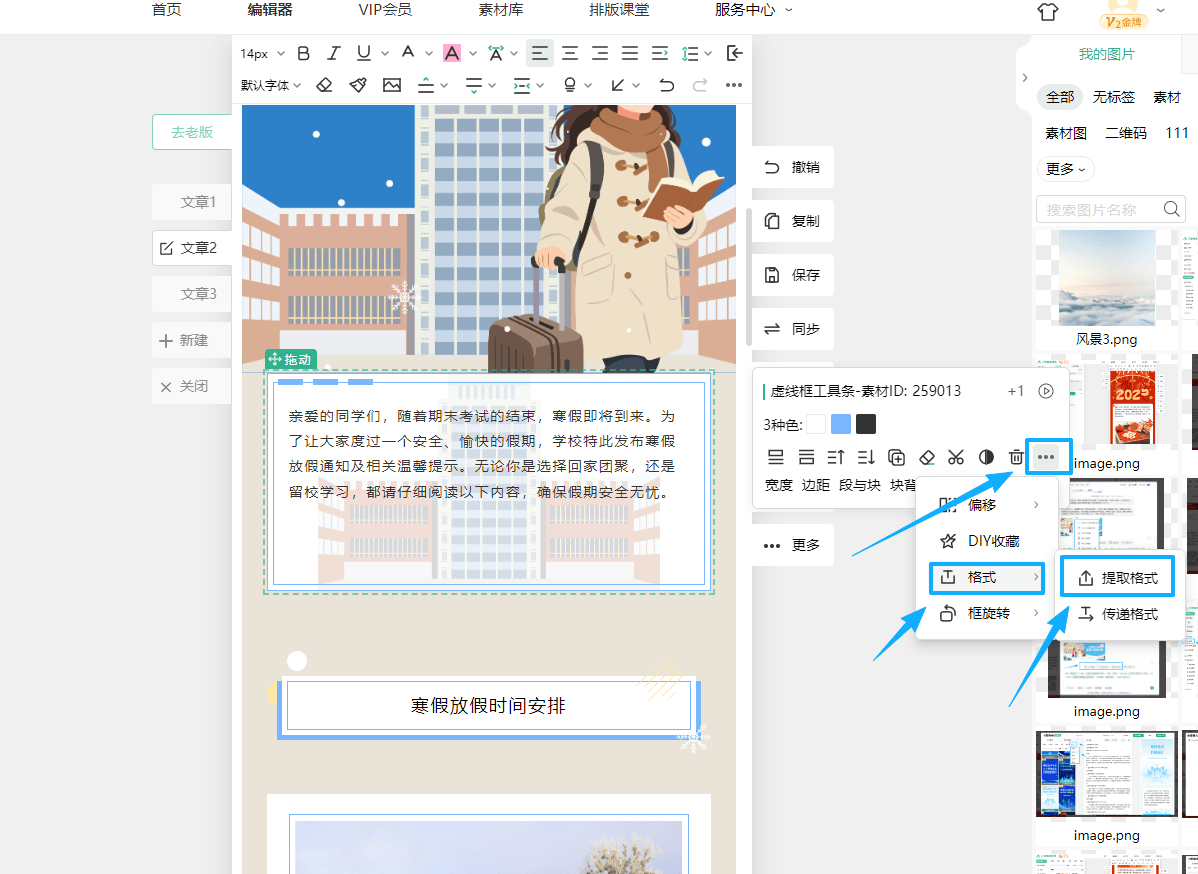
Task: Select 框旋转 in the context menu
Action: (987, 613)
